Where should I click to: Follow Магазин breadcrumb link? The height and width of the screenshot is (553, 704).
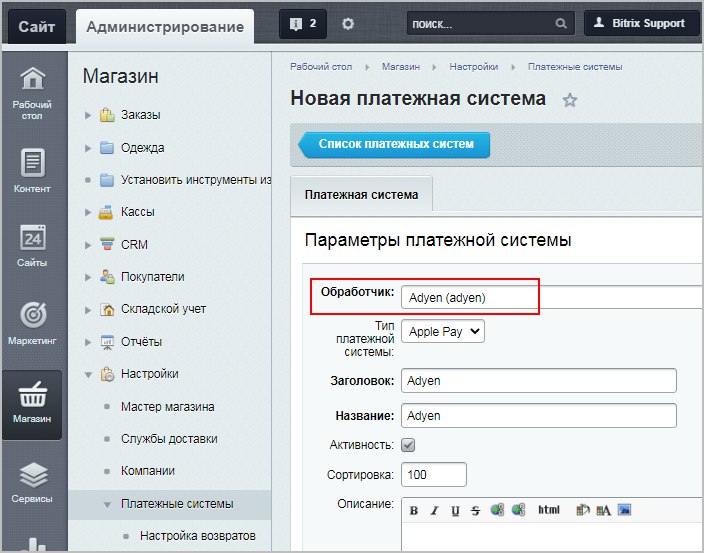pos(401,67)
